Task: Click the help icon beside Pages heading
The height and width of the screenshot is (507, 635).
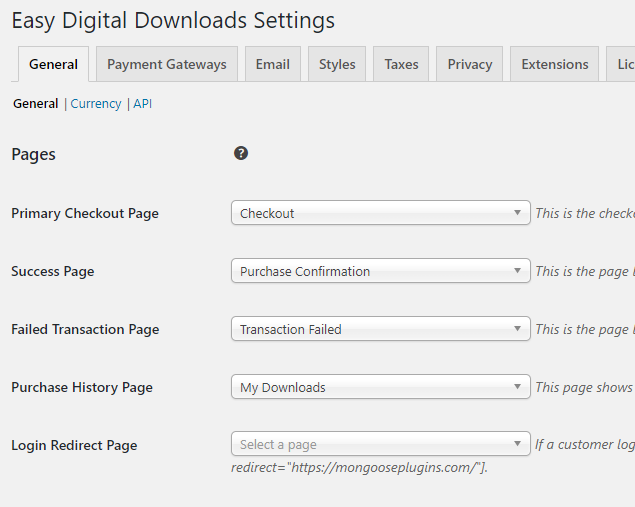Action: pyautogui.click(x=241, y=153)
